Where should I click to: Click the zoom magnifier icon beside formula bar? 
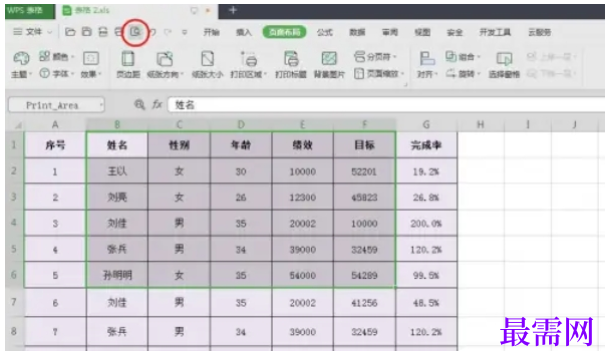(139, 105)
